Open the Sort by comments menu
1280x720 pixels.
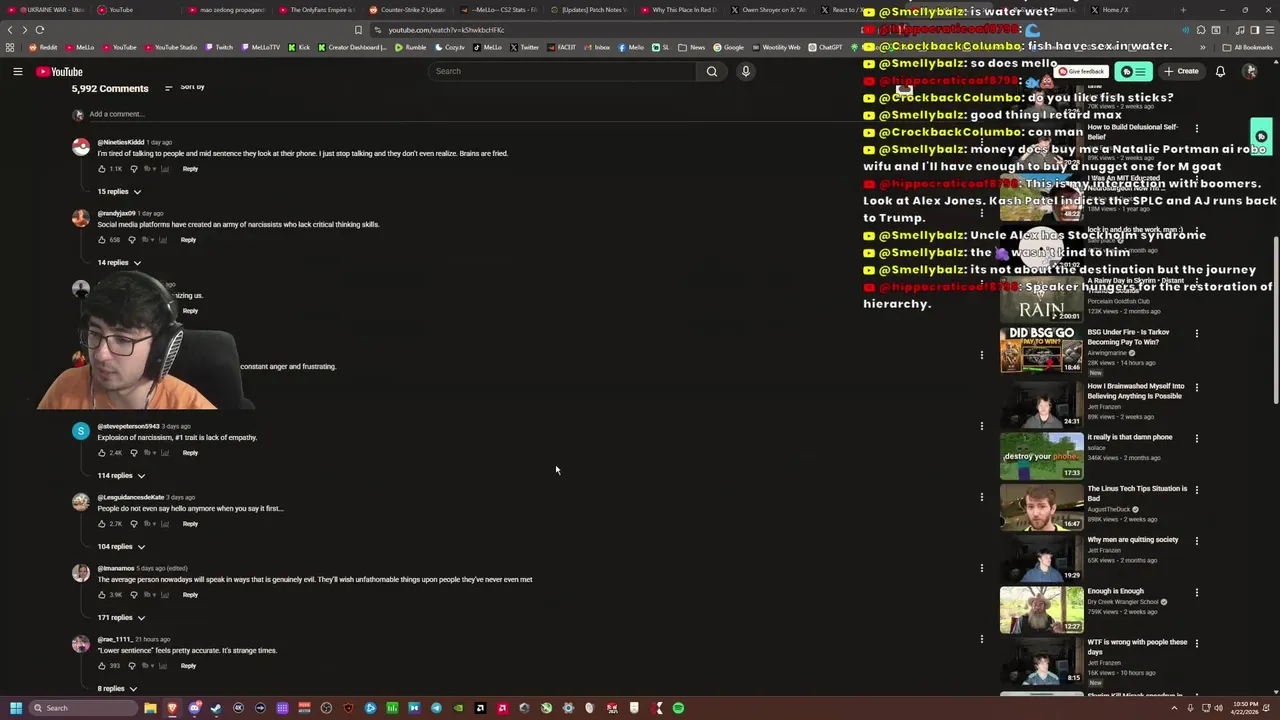184,87
